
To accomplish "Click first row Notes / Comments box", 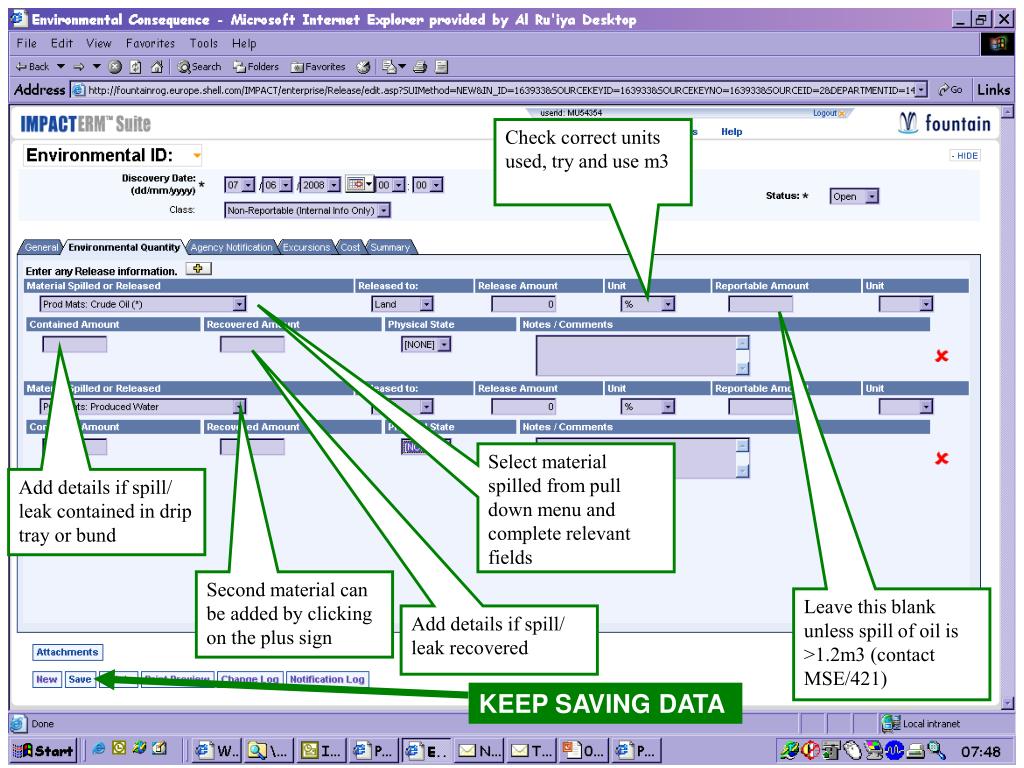I will (643, 355).
